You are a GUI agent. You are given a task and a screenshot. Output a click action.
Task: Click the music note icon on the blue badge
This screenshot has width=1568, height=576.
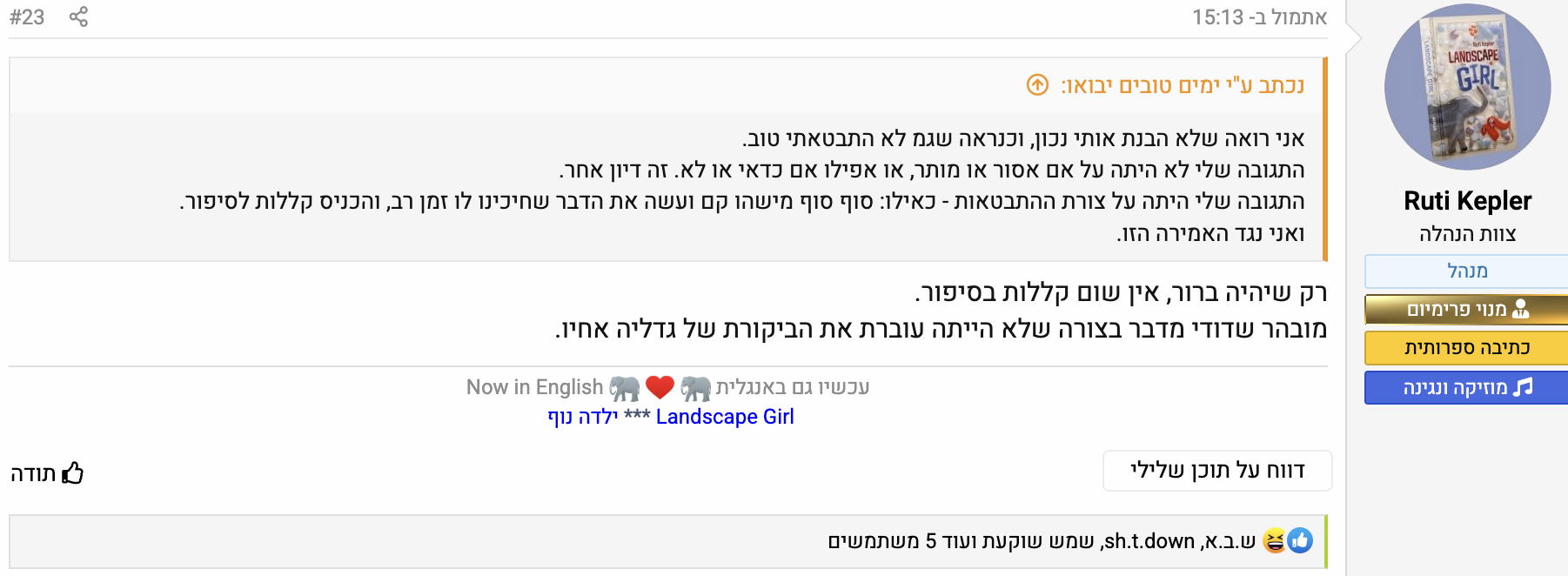click(1523, 387)
